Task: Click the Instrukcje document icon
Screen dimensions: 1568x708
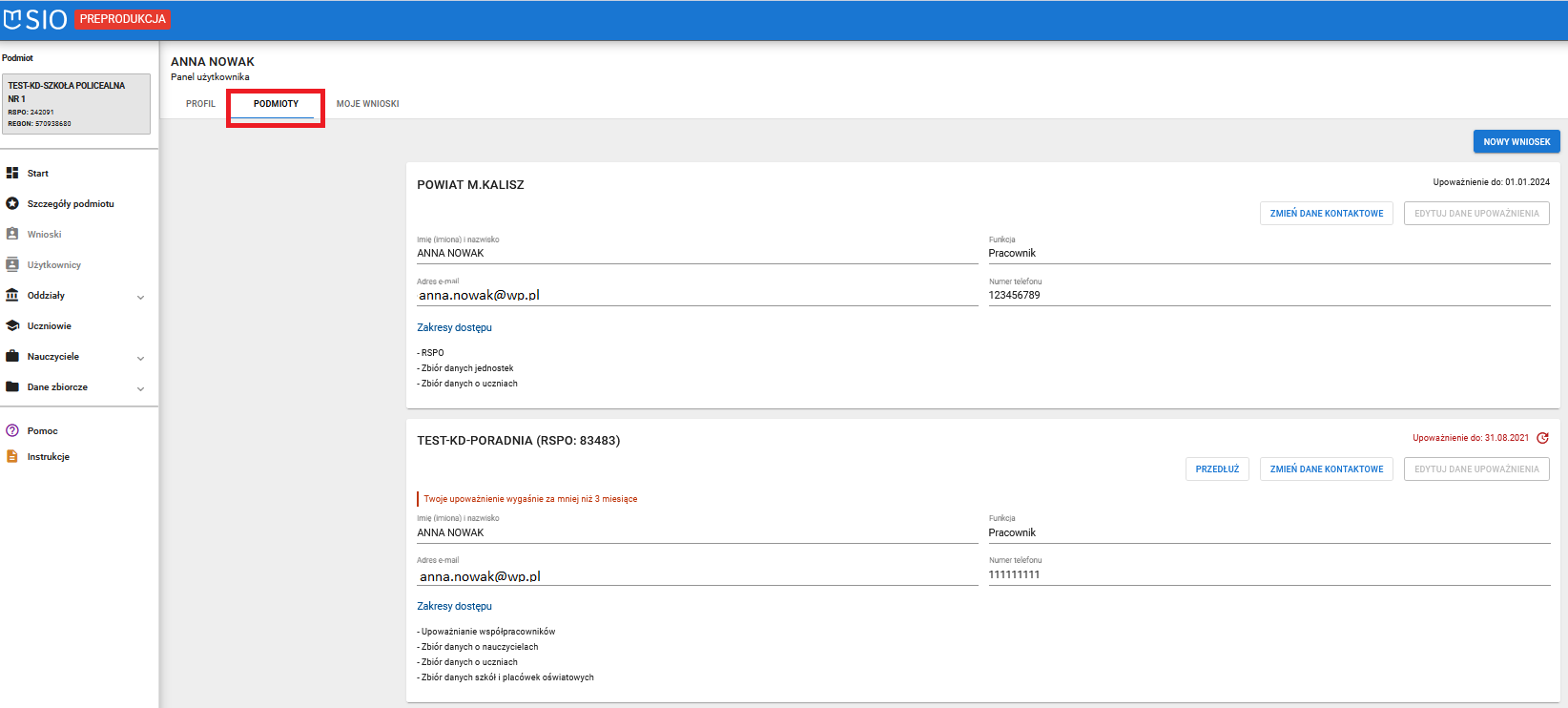Action: coord(12,457)
